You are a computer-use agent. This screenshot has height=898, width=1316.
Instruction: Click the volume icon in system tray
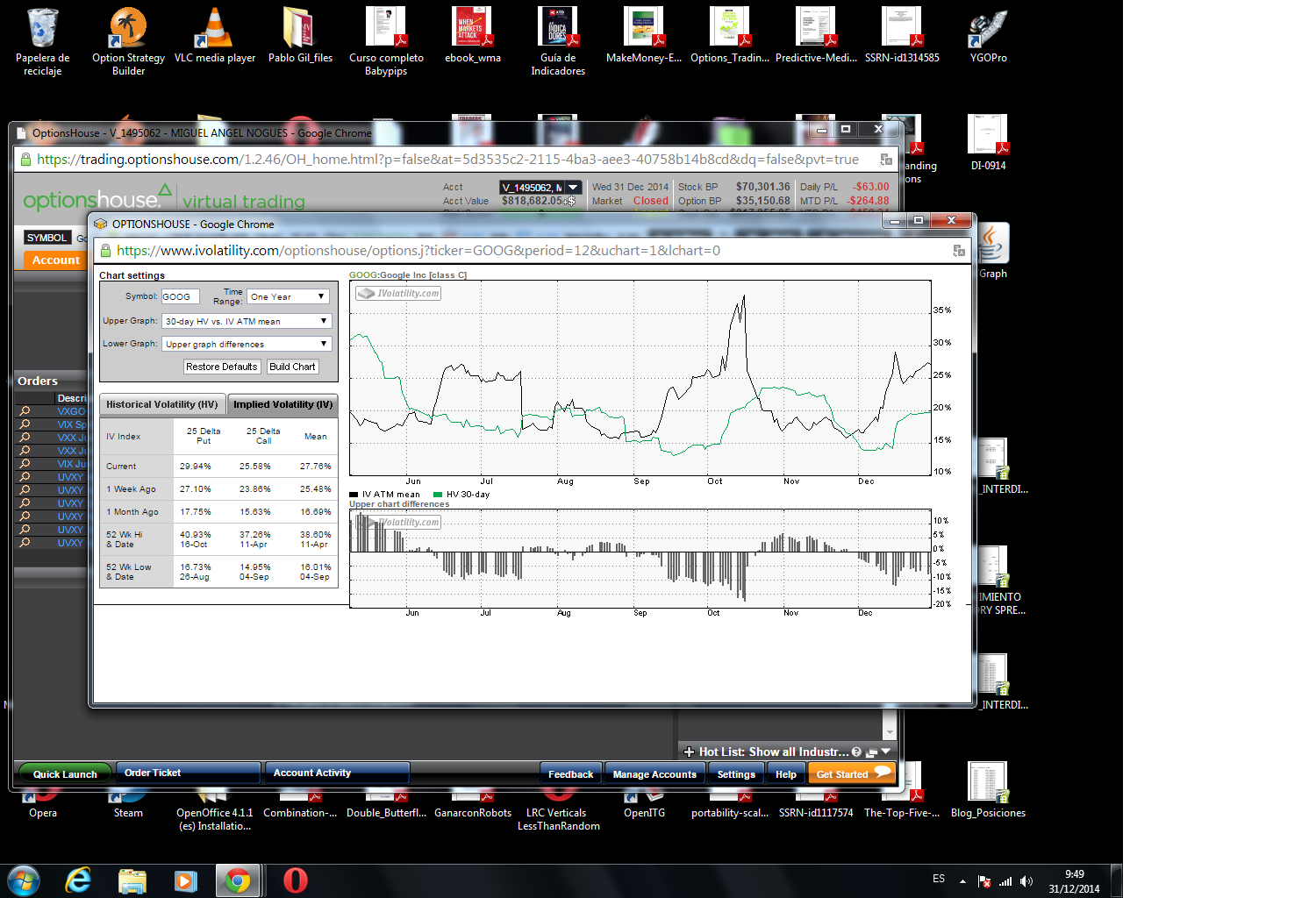click(x=1026, y=881)
